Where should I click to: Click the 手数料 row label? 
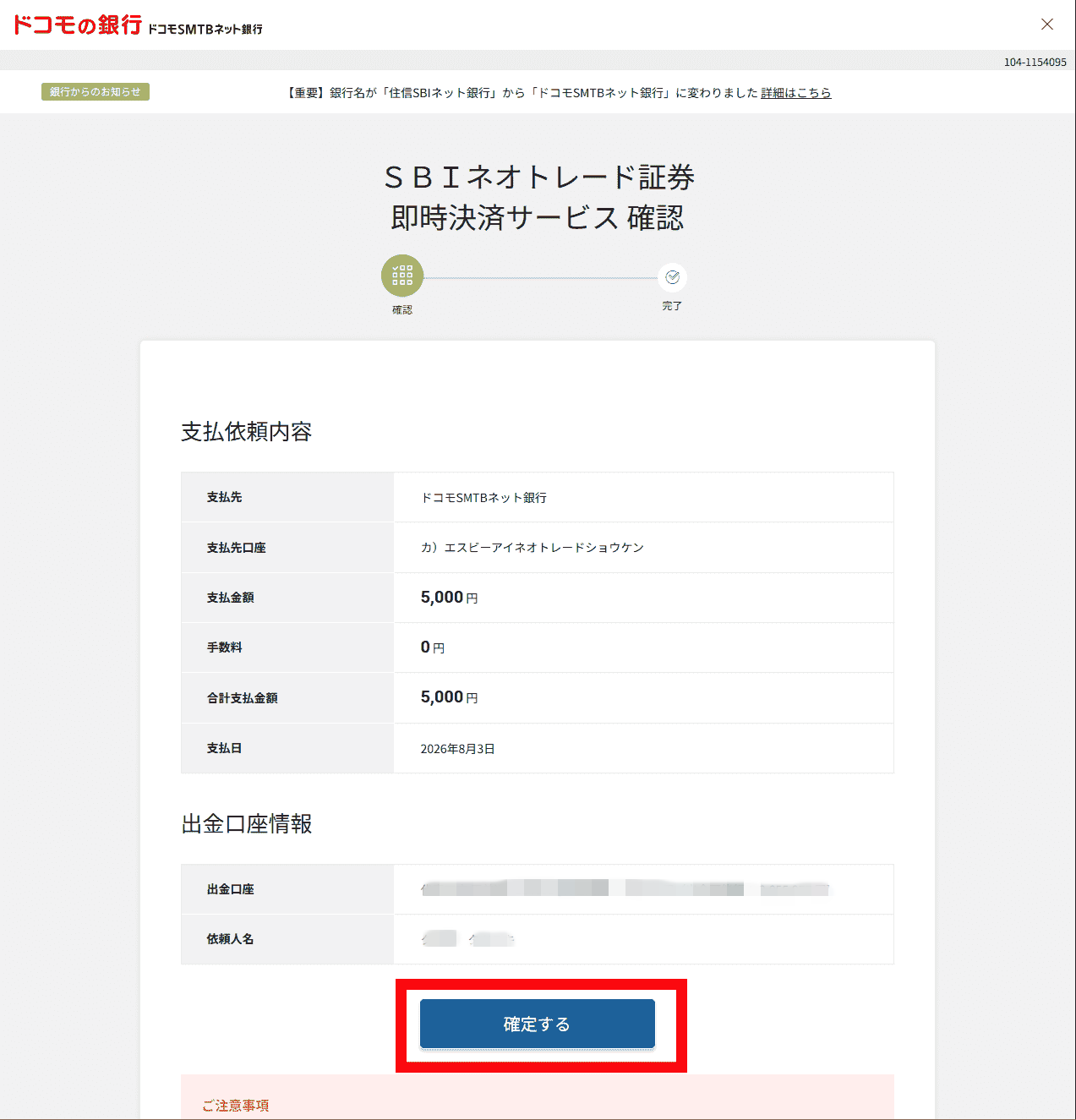click(224, 647)
